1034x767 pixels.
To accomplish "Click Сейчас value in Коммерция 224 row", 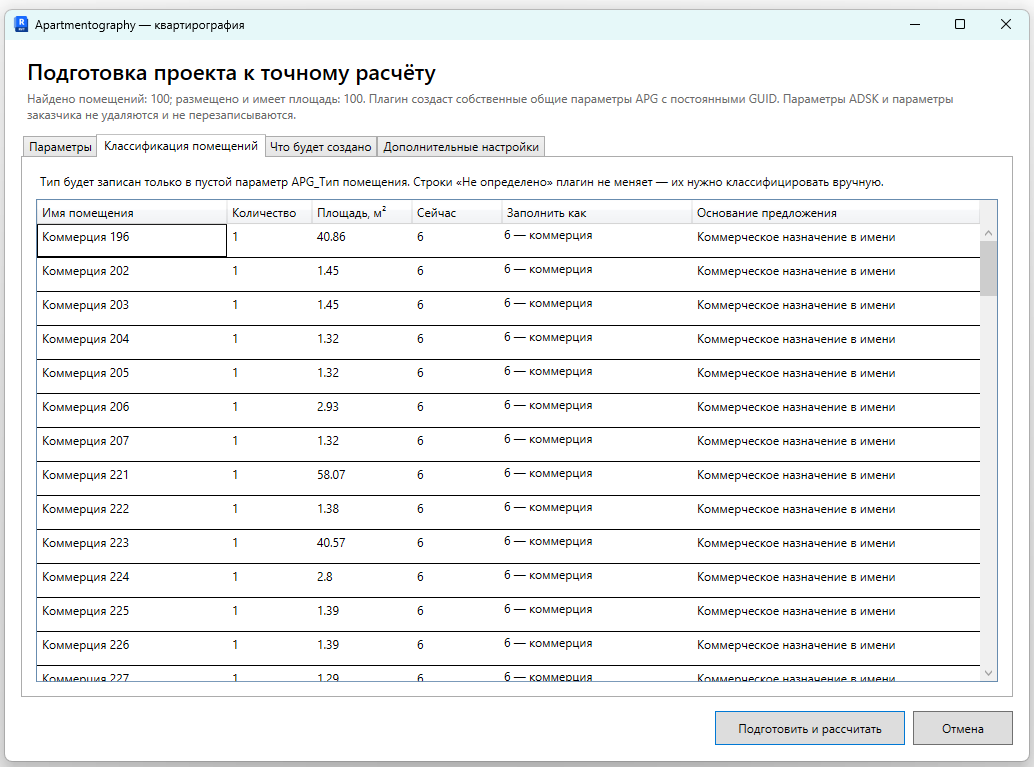I will tap(420, 577).
